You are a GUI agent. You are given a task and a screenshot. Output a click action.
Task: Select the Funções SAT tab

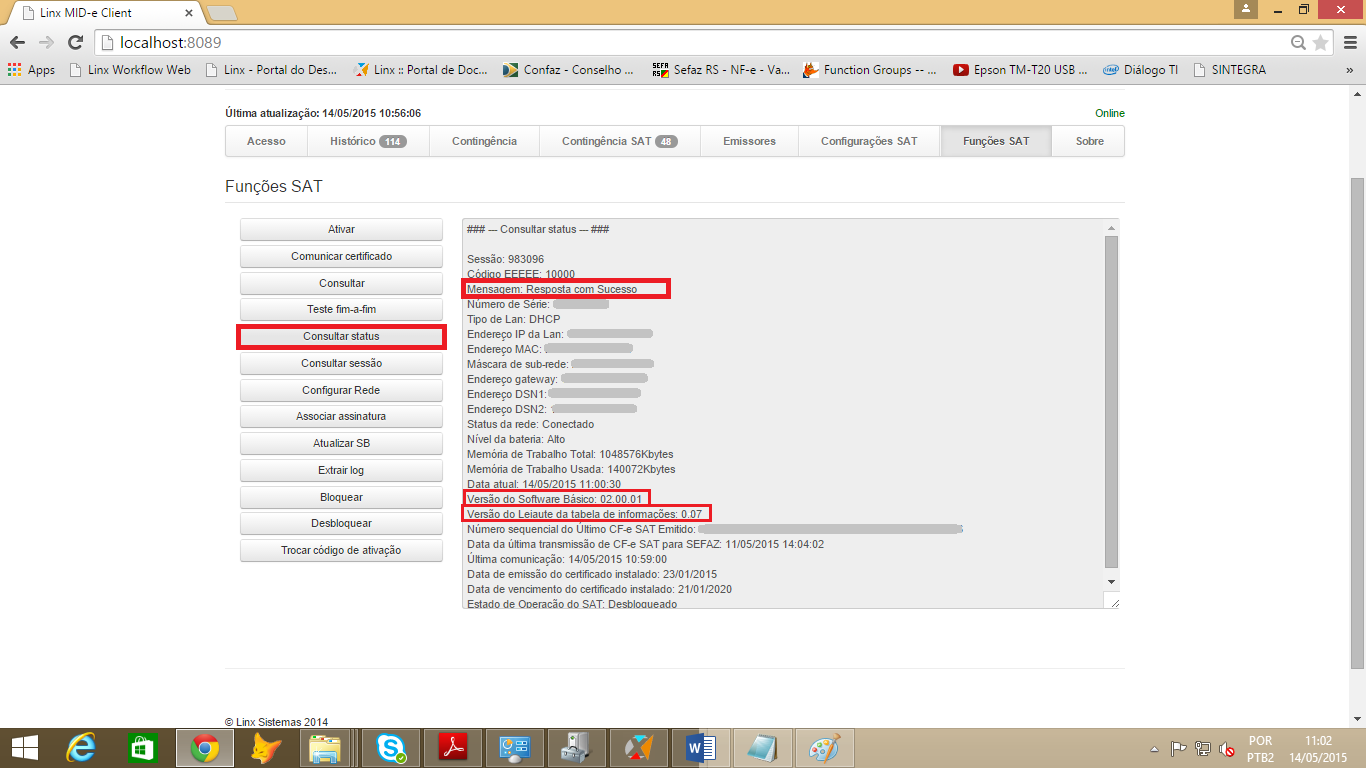click(x=996, y=141)
